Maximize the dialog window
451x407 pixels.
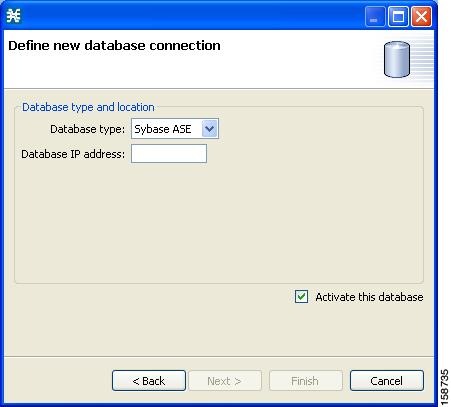pos(398,16)
